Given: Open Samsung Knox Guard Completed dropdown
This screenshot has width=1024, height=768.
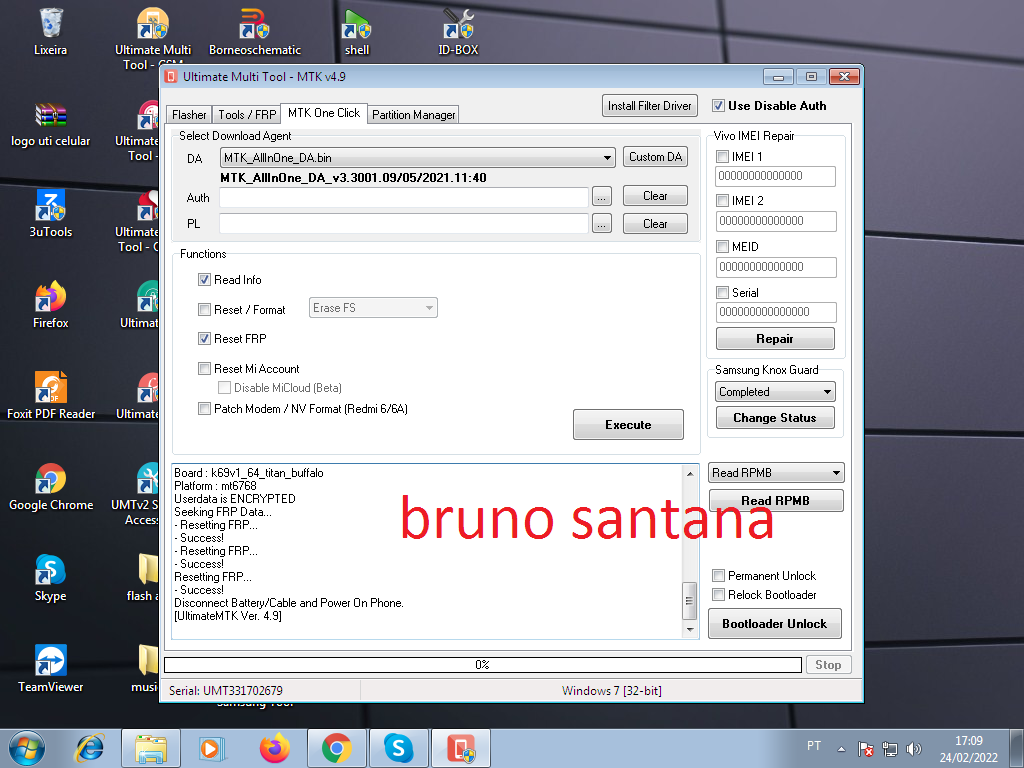Looking at the screenshot, I should click(775, 392).
